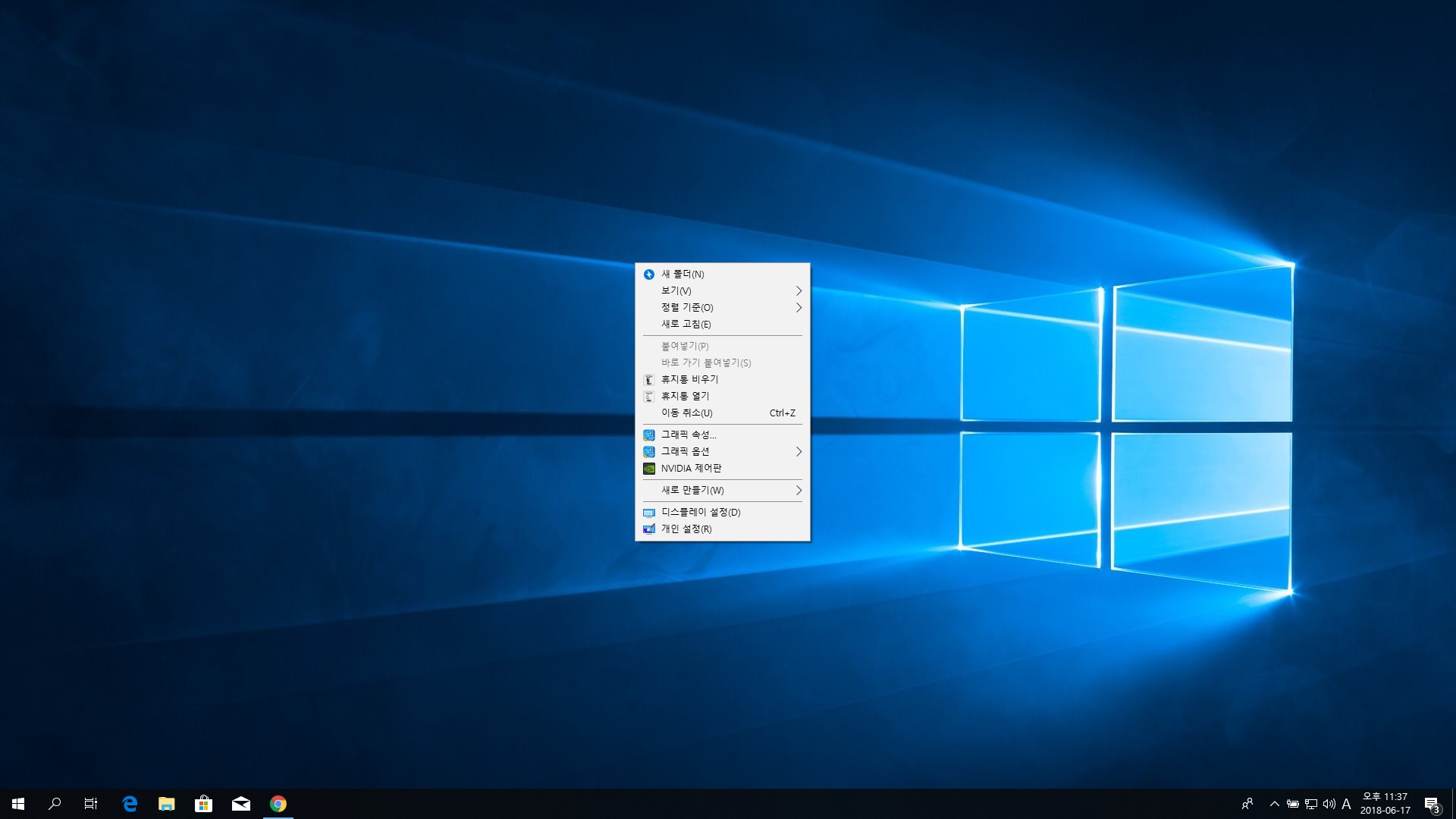Screen dimensions: 1456x819
Task: Open the Mail app from taskbar
Action: tap(241, 804)
